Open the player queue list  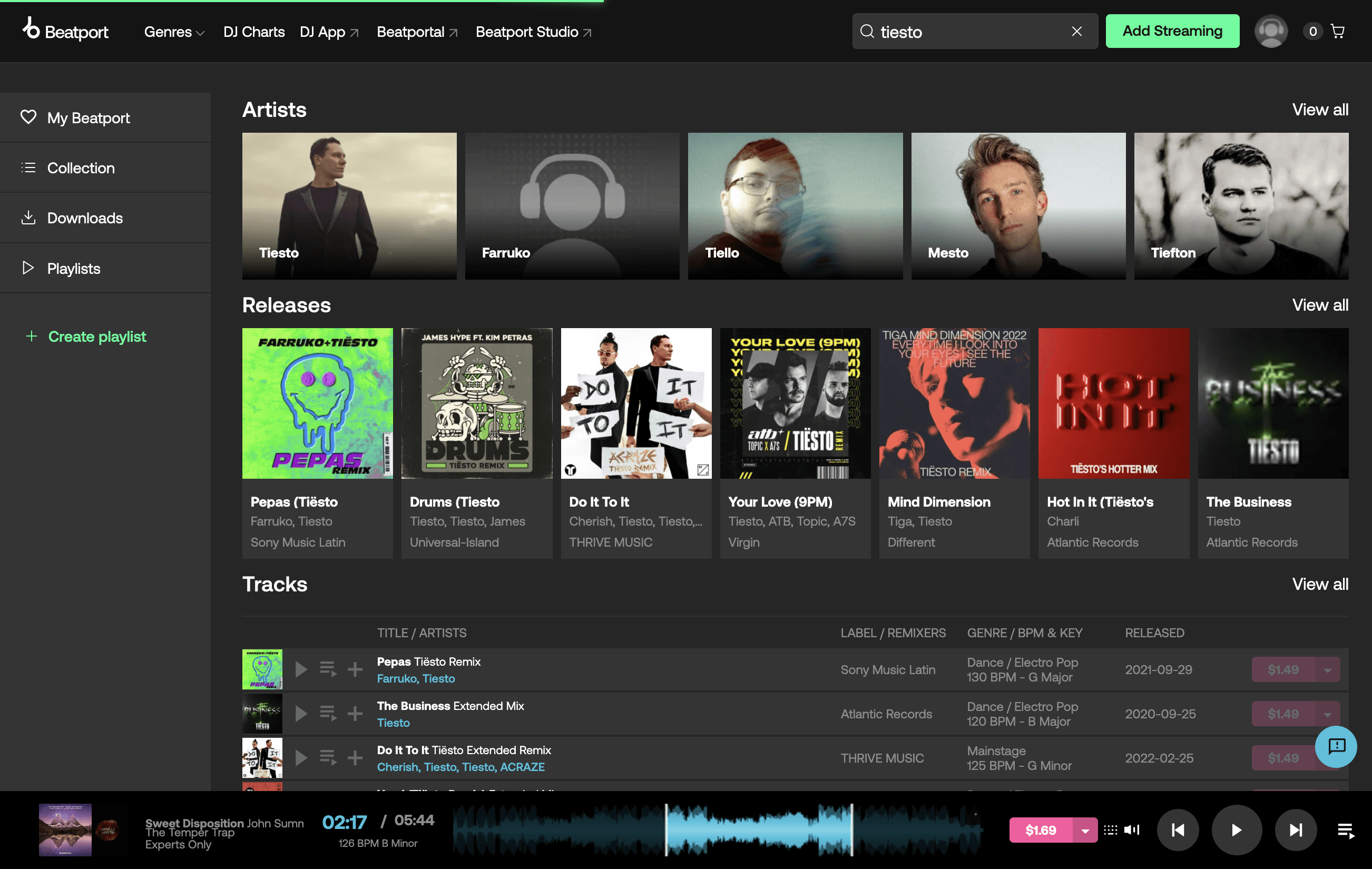tap(1346, 830)
